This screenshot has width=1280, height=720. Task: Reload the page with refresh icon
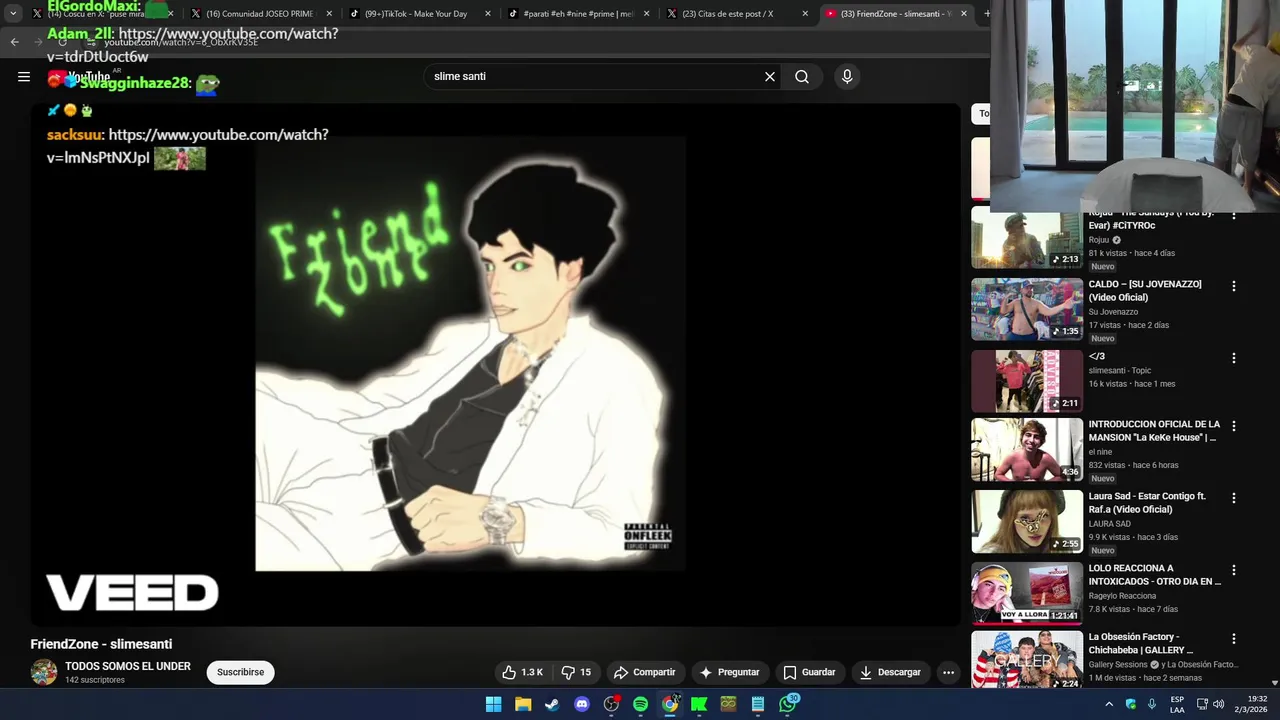[x=62, y=42]
